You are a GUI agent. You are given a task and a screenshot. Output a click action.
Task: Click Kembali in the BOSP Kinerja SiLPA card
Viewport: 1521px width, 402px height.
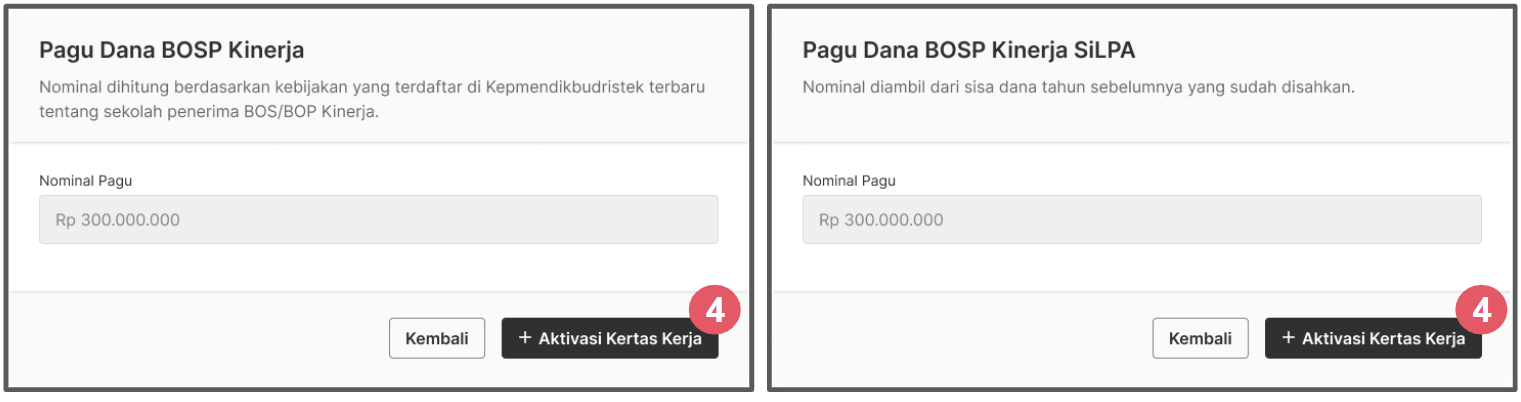click(1200, 338)
